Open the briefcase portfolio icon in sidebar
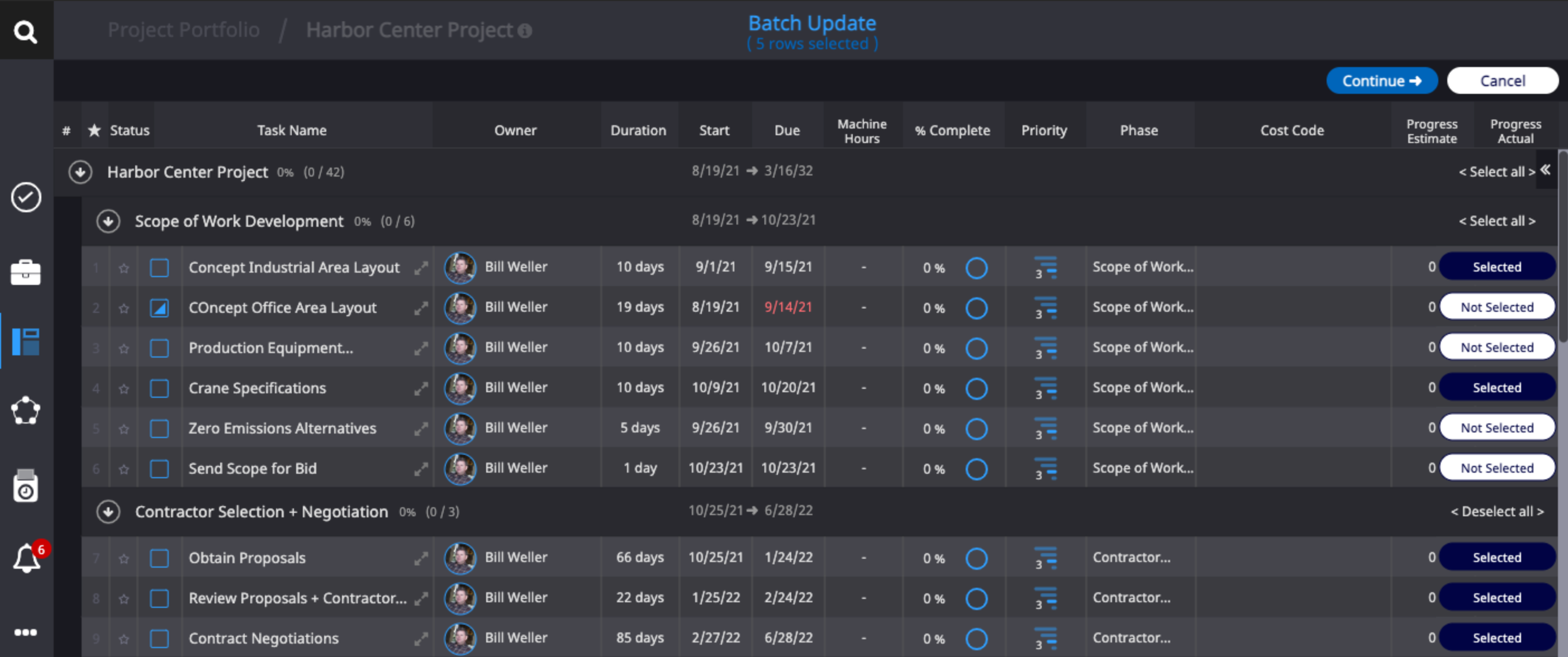 [x=26, y=272]
